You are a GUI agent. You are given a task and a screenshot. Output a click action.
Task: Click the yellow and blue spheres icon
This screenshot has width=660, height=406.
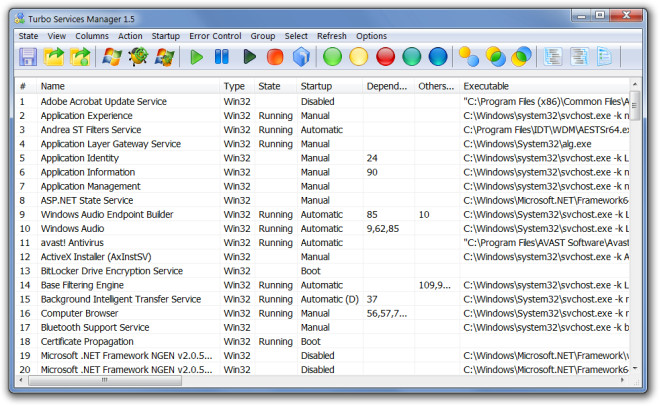(469, 57)
